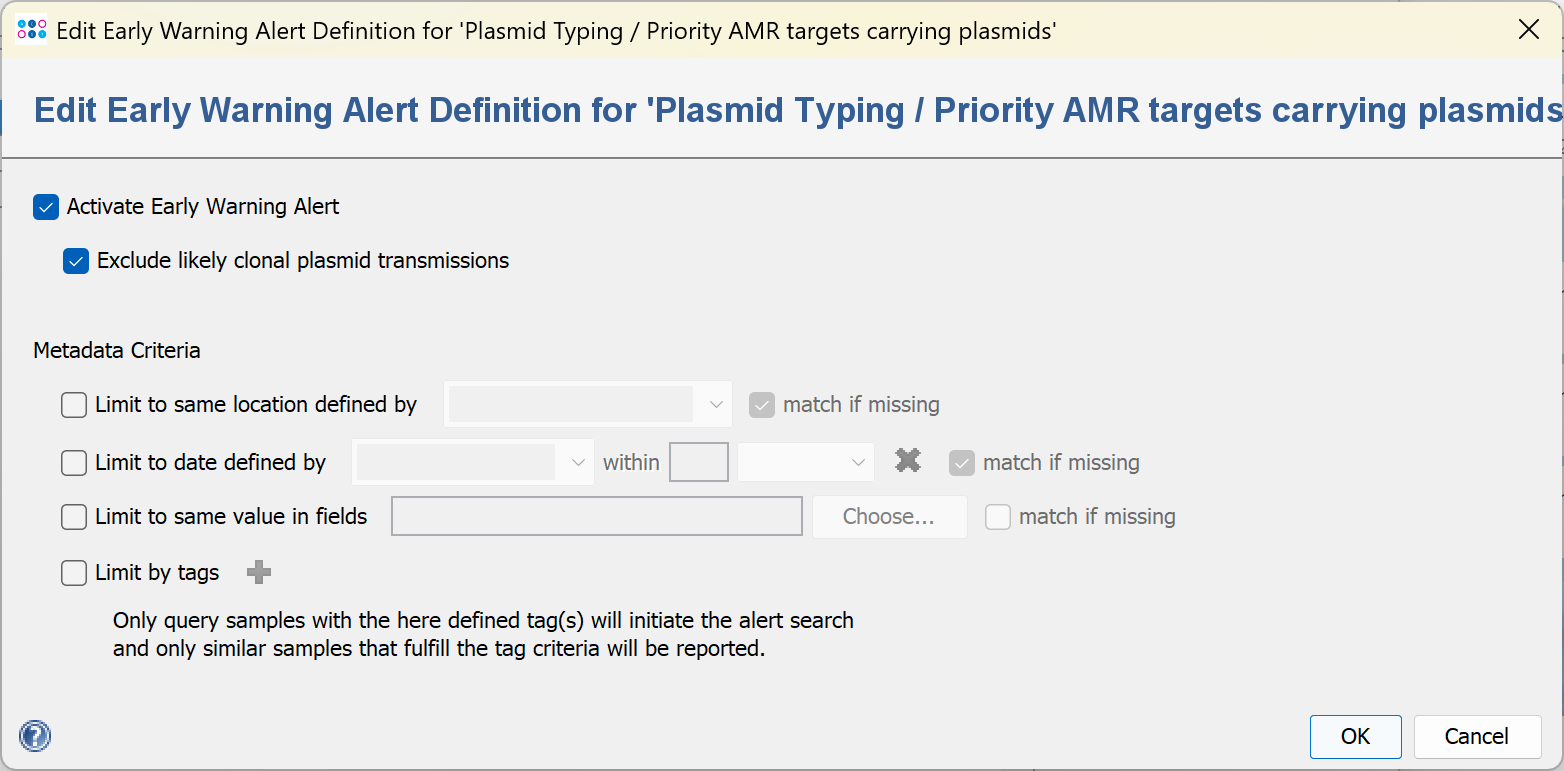Enable Limit to same location defined by
This screenshot has height=771, width=1564.
click(x=74, y=405)
